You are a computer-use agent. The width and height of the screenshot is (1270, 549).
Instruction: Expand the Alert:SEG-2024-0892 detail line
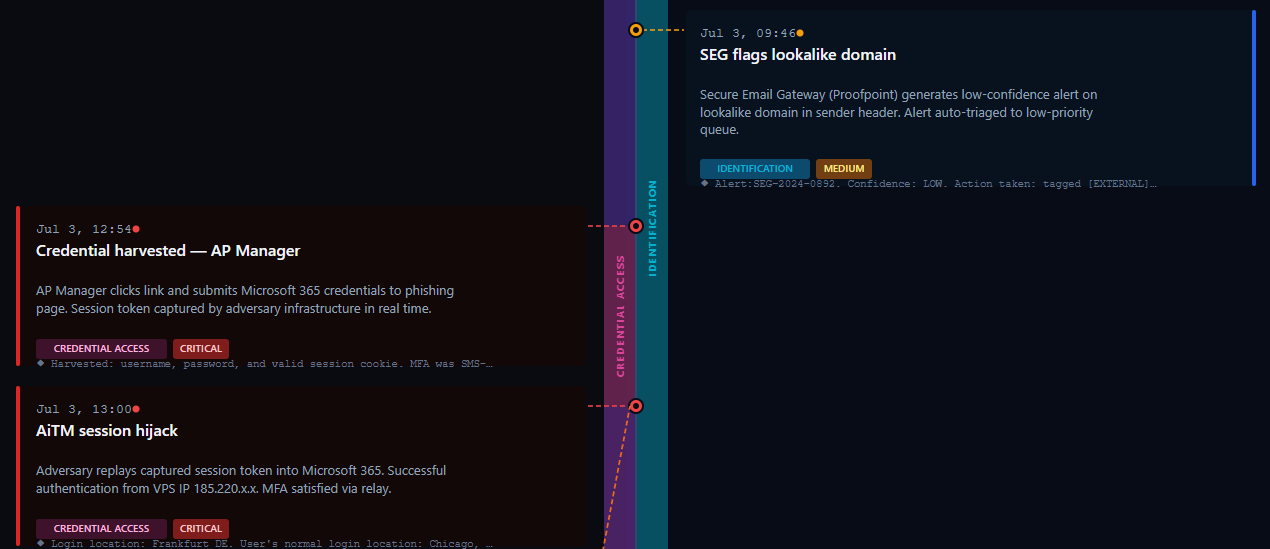pyautogui.click(x=928, y=184)
